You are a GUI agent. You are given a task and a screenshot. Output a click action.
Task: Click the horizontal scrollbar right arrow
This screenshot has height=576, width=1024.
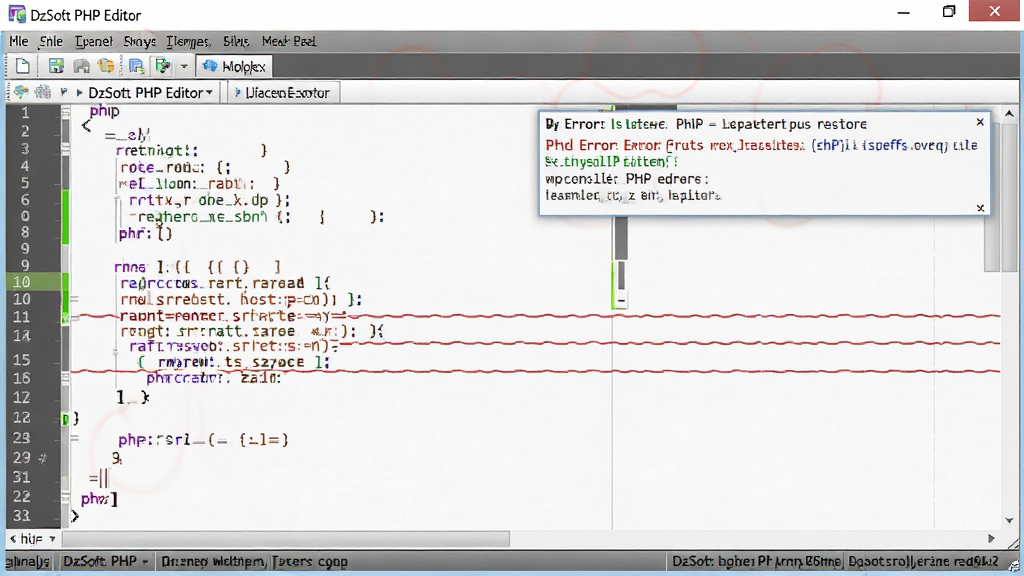pyautogui.click(x=991, y=539)
